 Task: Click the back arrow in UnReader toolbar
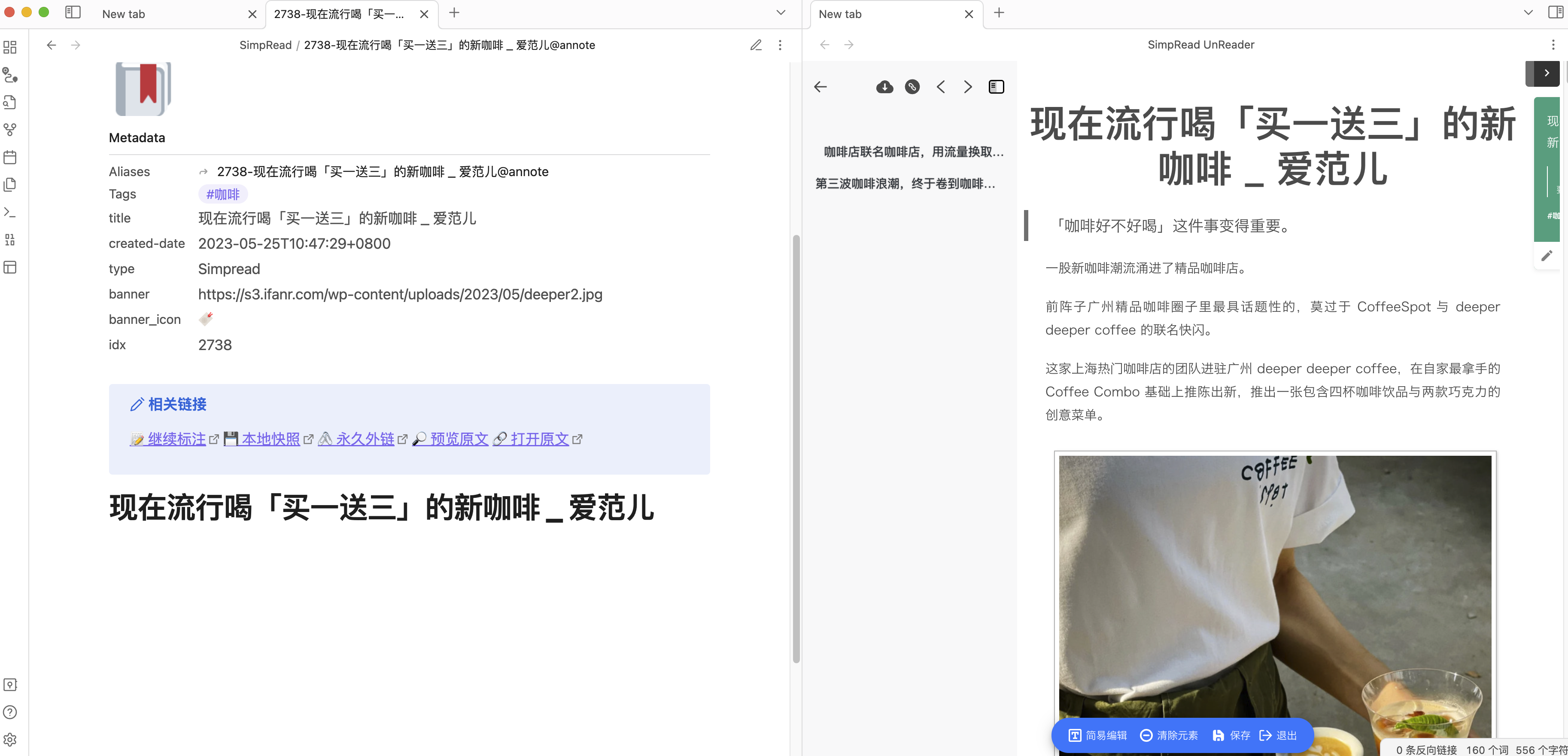[820, 86]
